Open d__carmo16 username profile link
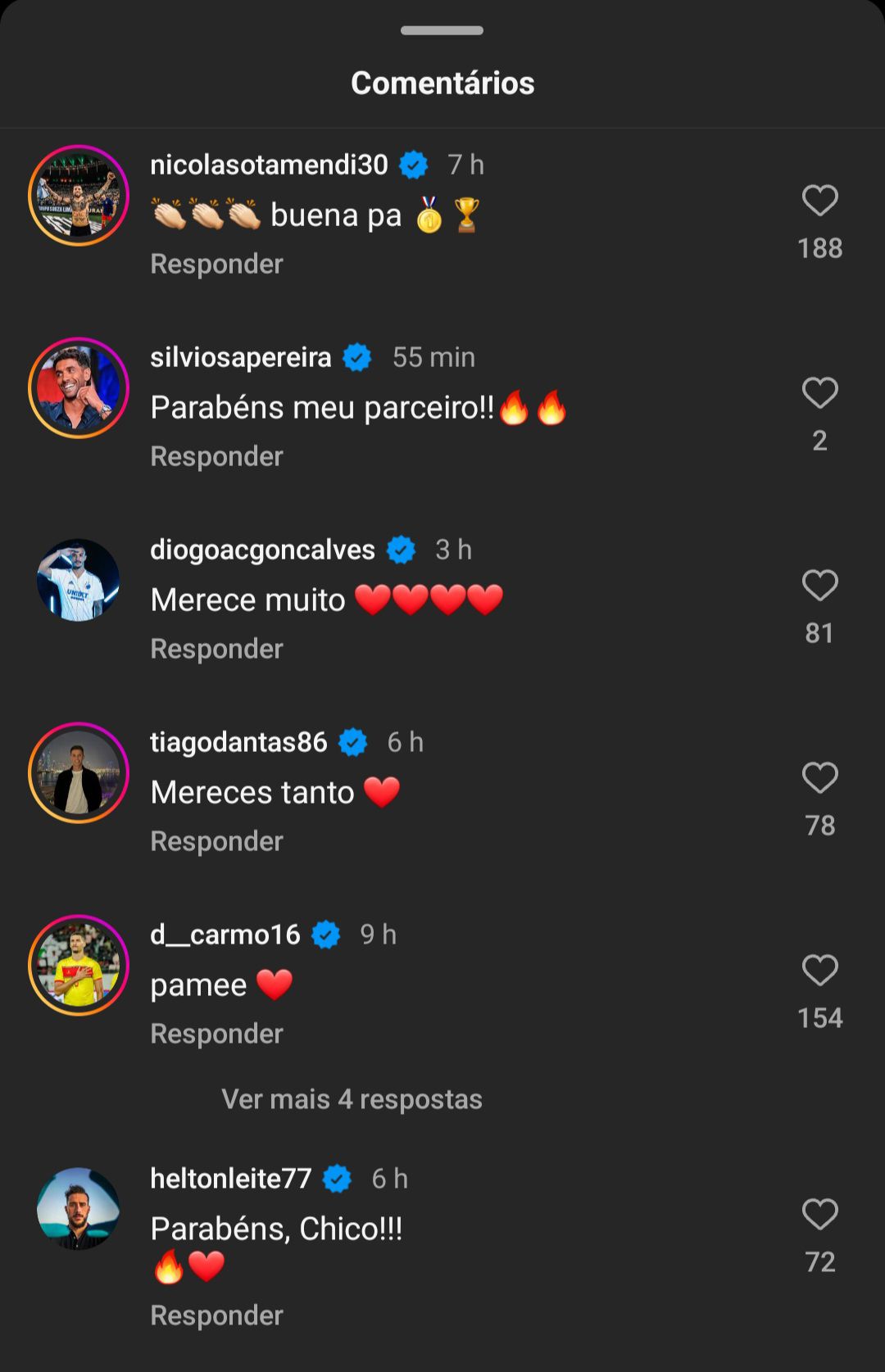Screen dimensions: 885x1372 (225, 935)
